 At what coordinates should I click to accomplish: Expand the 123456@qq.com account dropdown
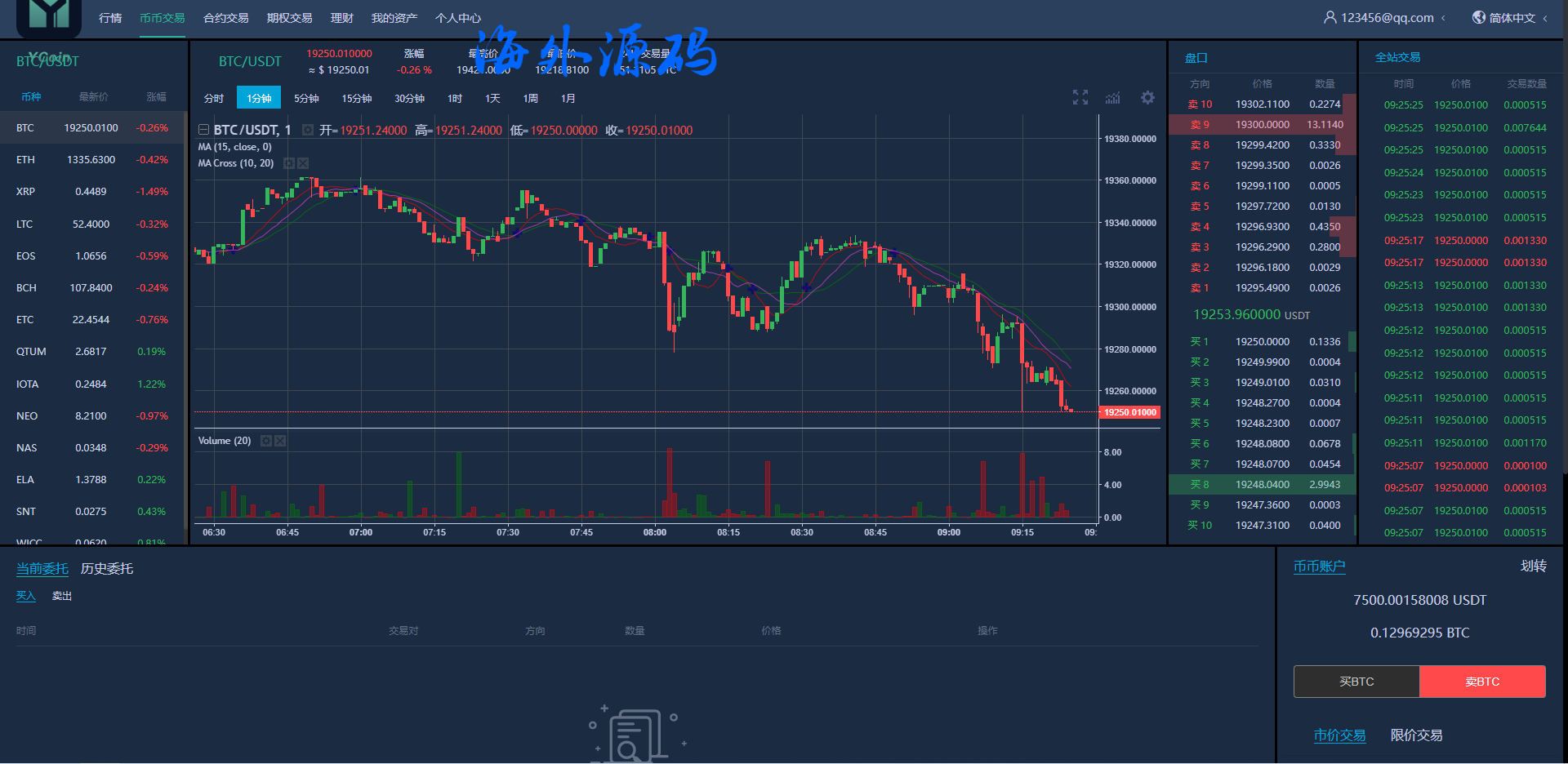pyautogui.click(x=1443, y=18)
